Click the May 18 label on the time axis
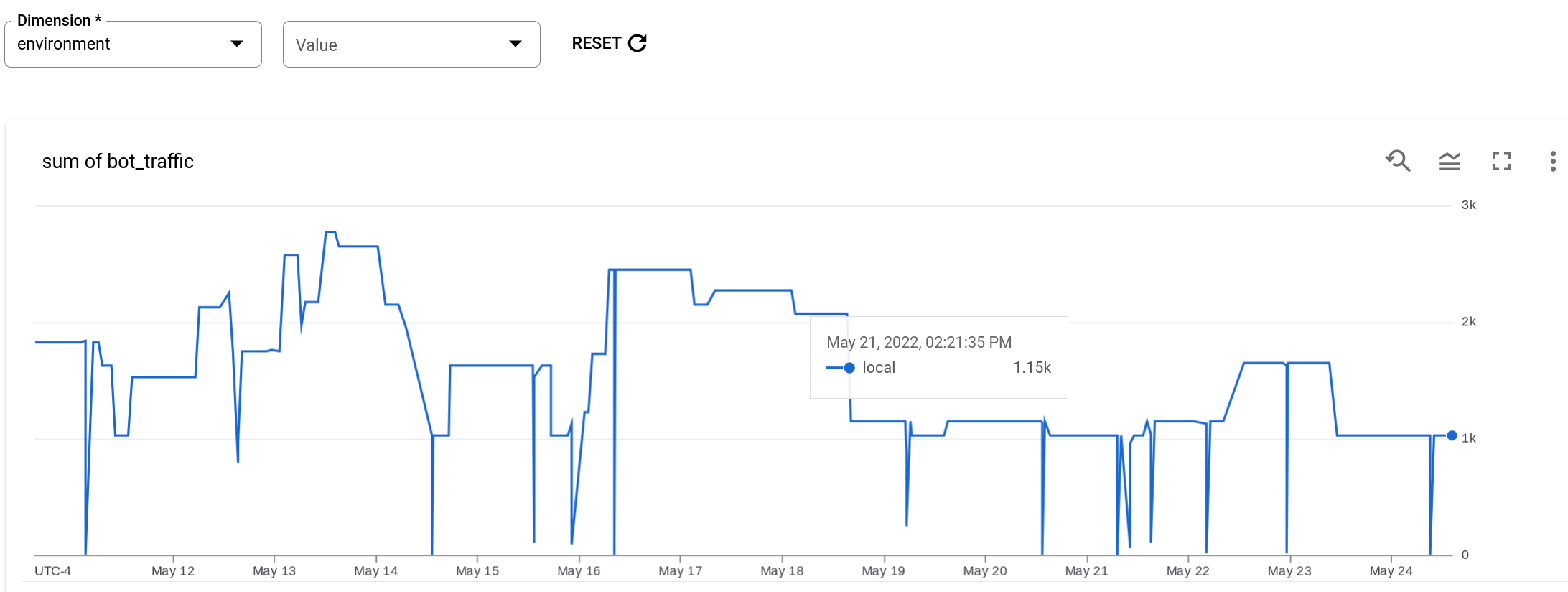The width and height of the screenshot is (1568, 592). [780, 571]
